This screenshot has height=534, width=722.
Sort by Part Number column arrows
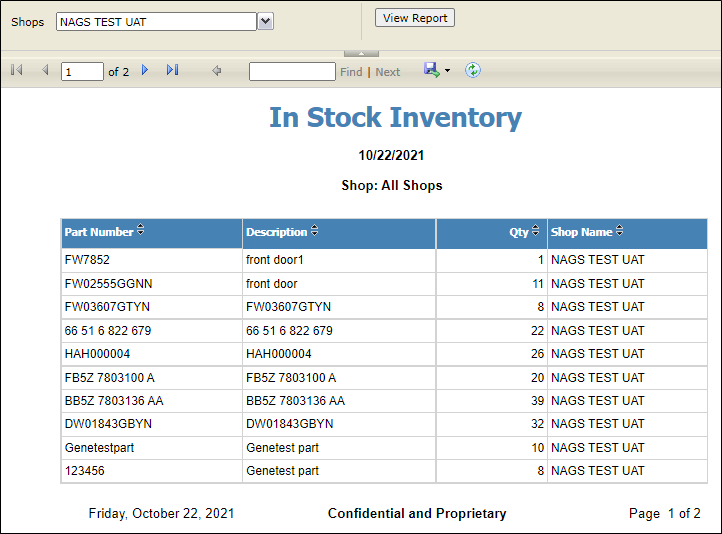[x=140, y=230]
